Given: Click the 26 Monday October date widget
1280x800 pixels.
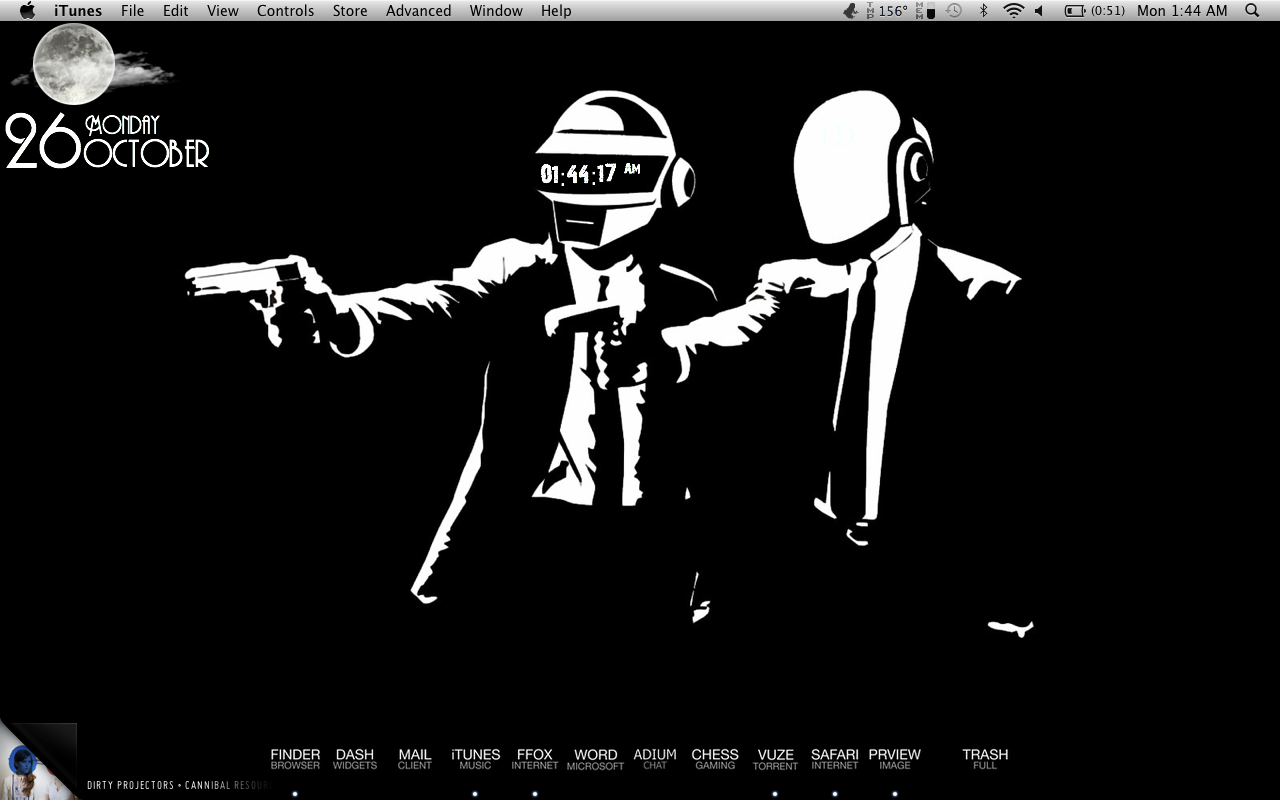Looking at the screenshot, I should (x=107, y=141).
